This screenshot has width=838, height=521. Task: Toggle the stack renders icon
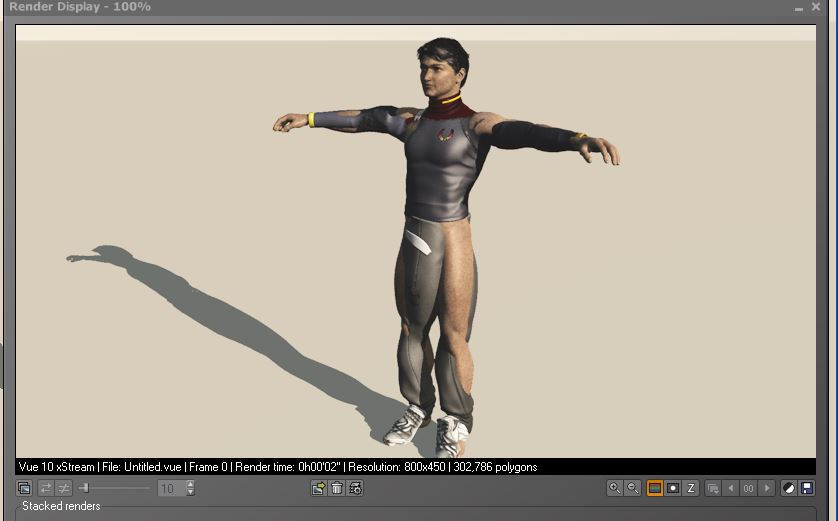pos(25,488)
